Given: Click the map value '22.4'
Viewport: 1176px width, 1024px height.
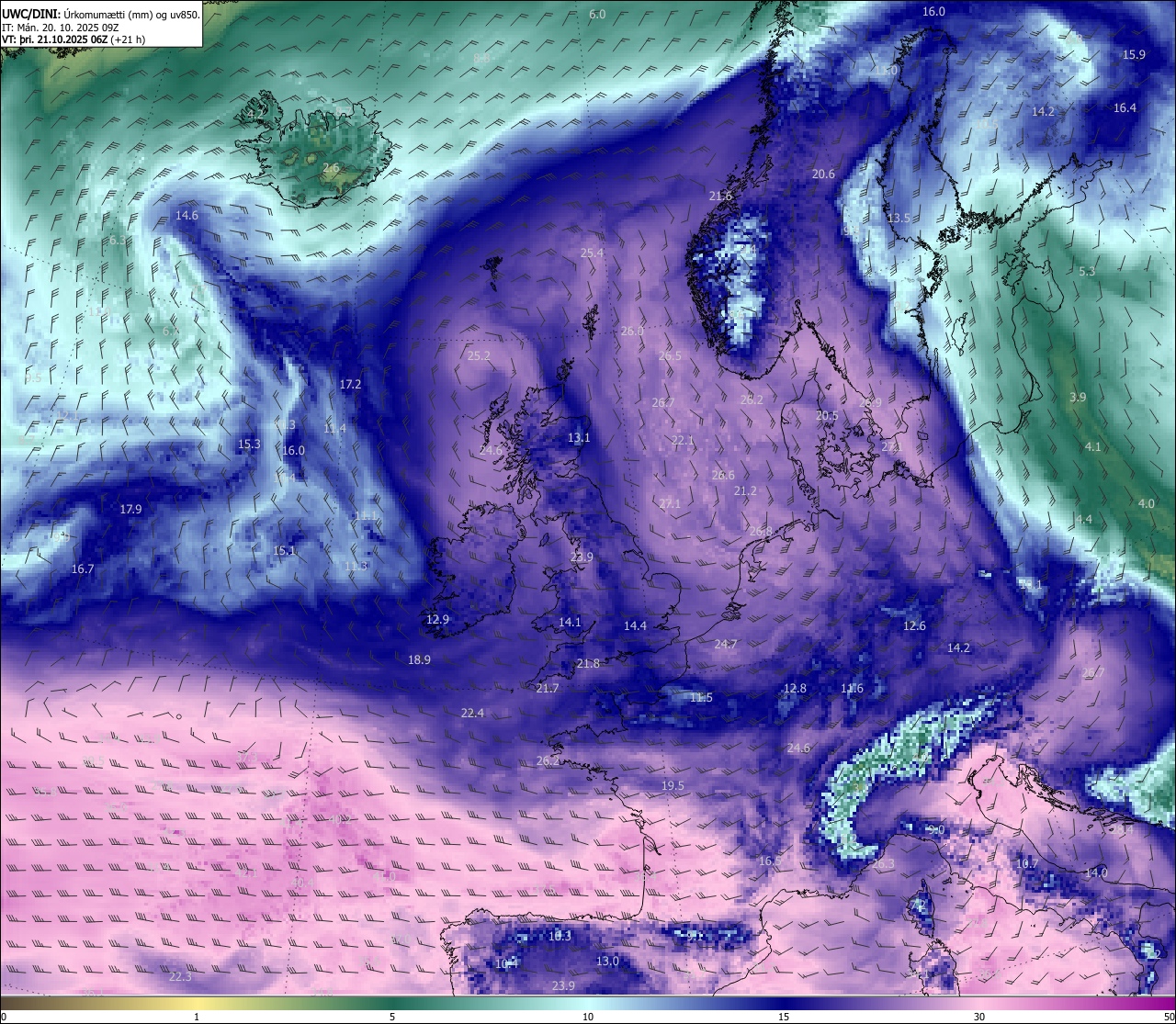Looking at the screenshot, I should click(x=472, y=714).
